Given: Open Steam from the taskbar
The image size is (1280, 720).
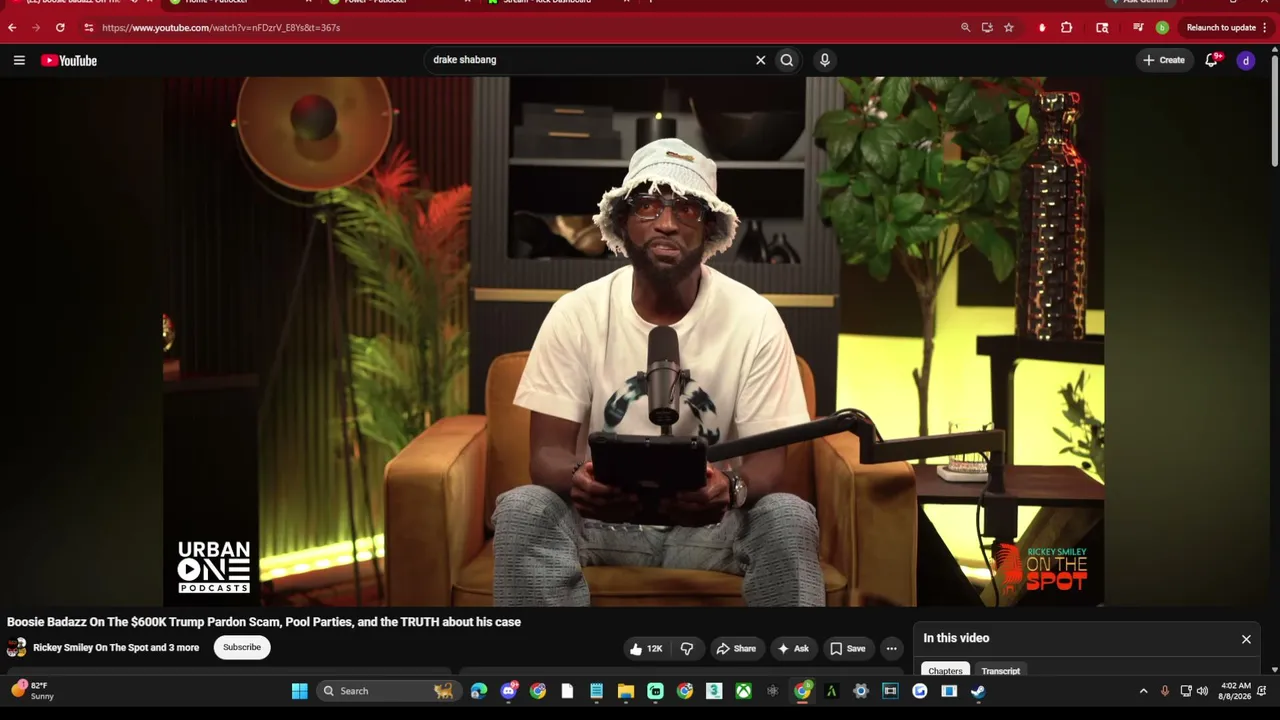Looking at the screenshot, I should pos(978,691).
